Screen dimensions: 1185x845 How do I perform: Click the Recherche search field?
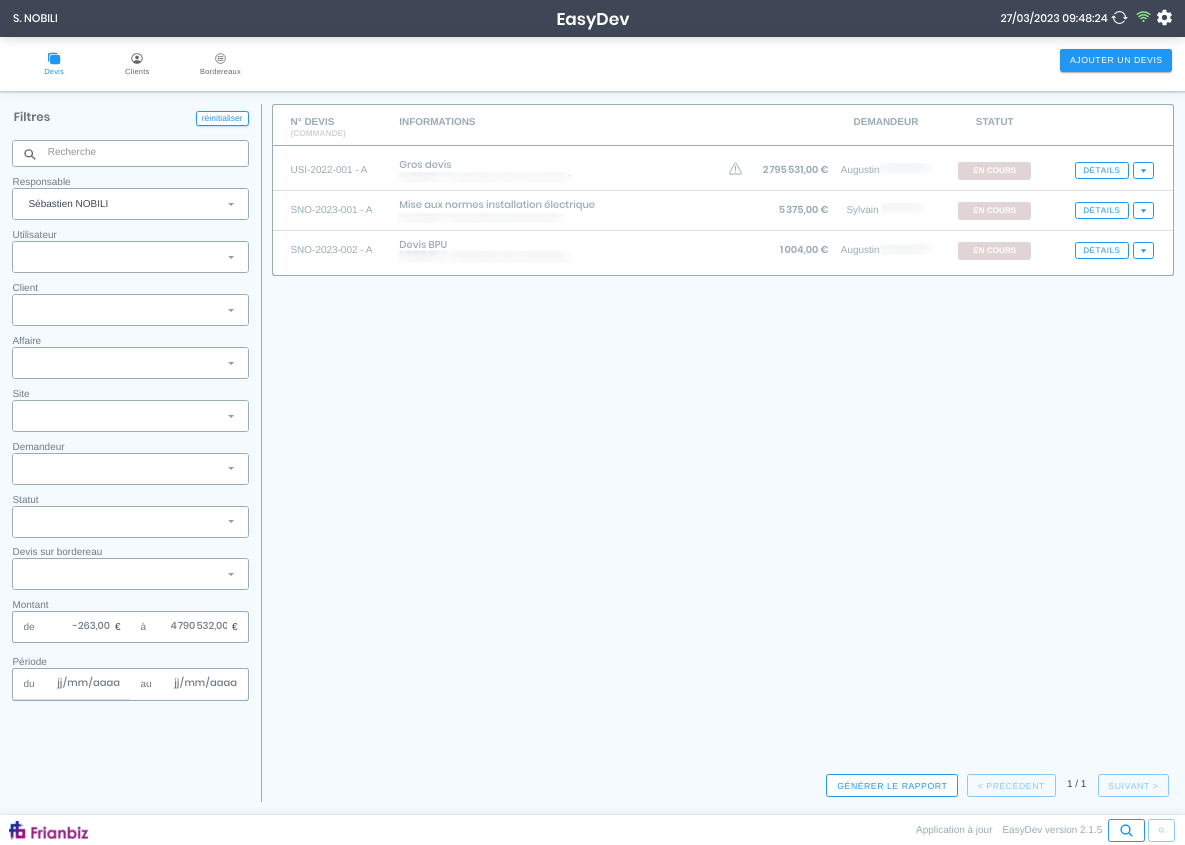130,153
